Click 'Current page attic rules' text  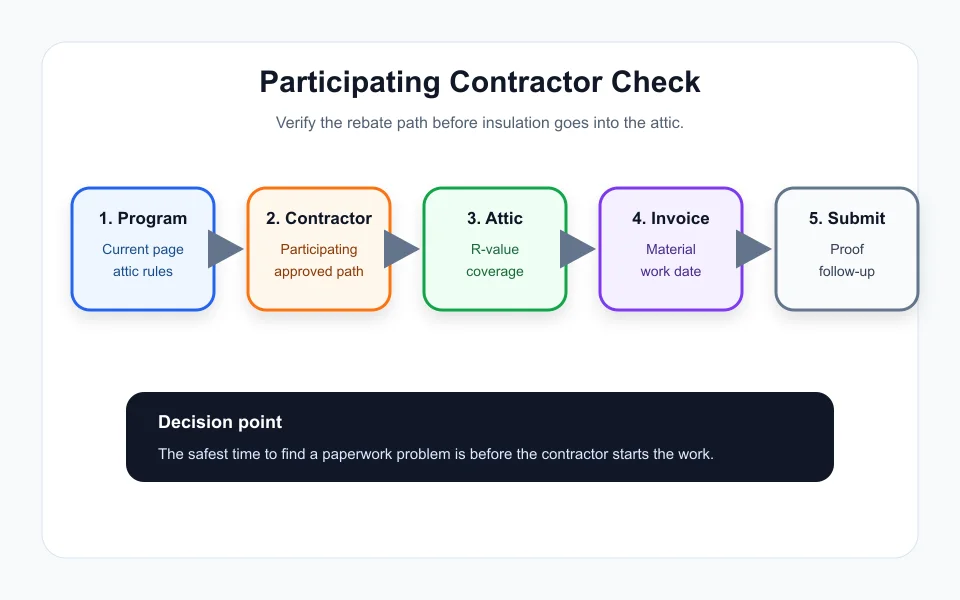coord(143,260)
